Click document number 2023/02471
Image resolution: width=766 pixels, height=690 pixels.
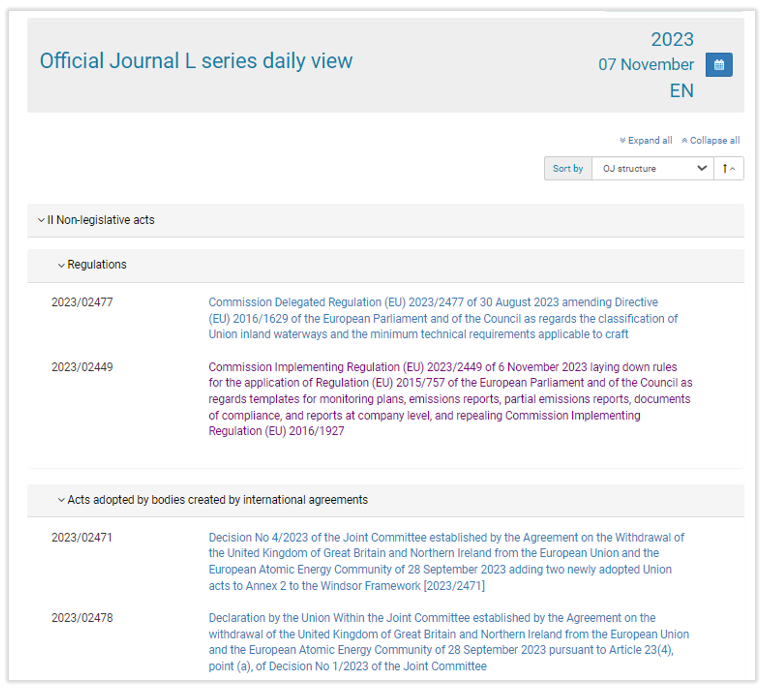[82, 538]
